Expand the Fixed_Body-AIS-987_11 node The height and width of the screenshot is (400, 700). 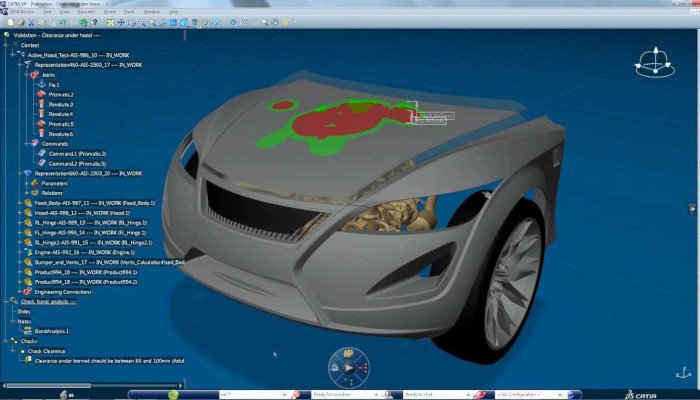point(20,203)
